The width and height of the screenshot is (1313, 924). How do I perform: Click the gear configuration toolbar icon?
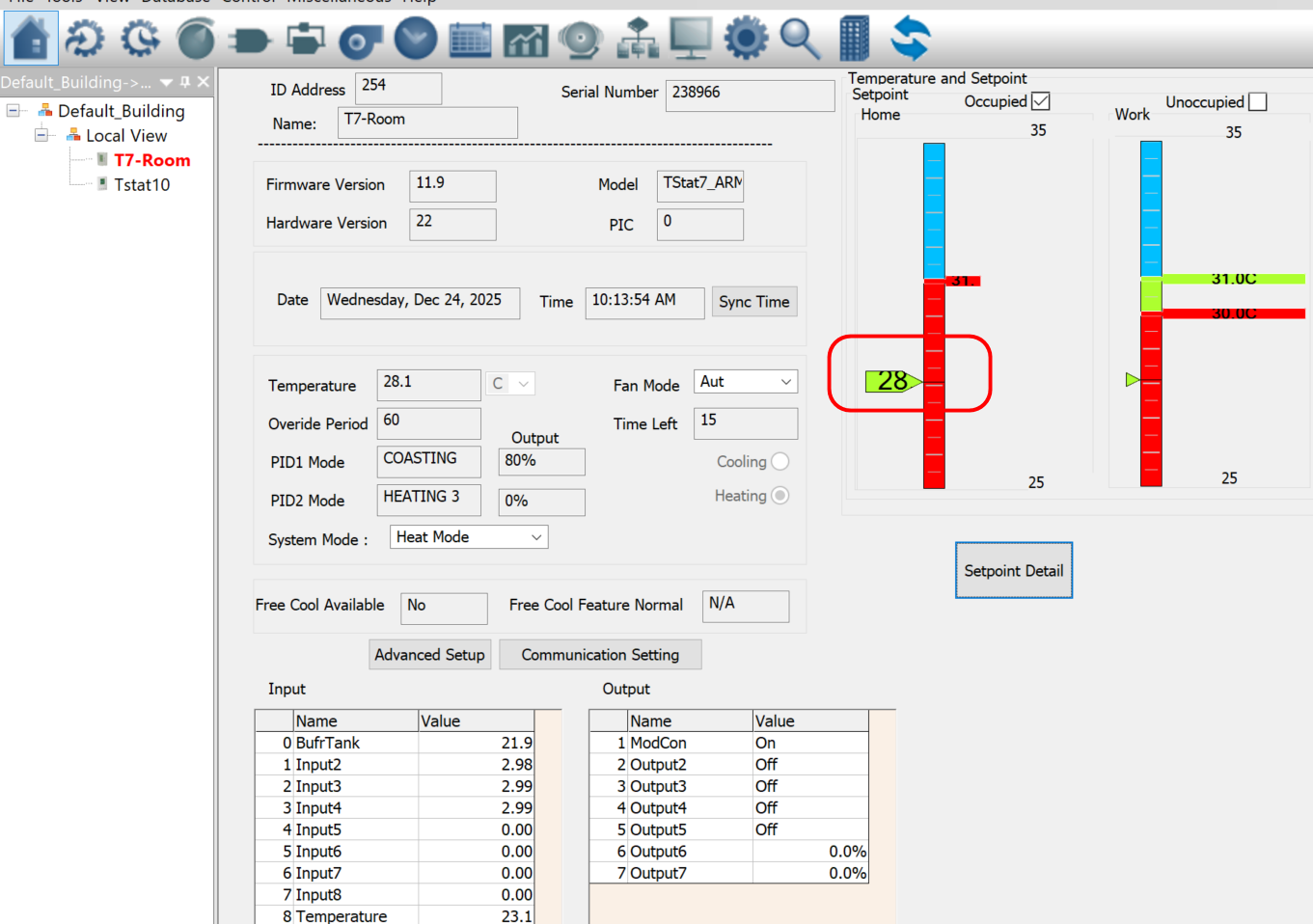click(x=746, y=40)
